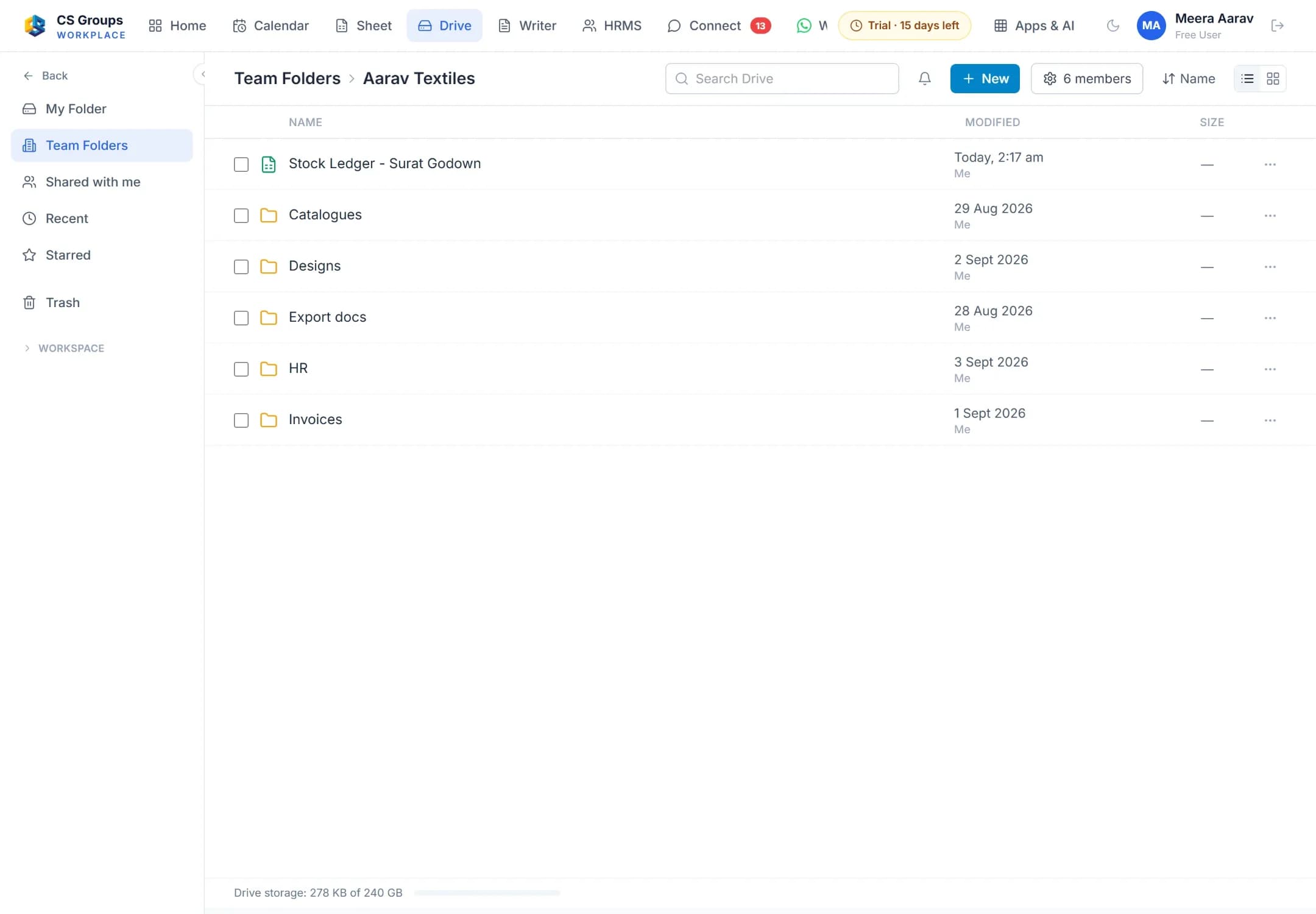This screenshot has height=914, width=1316.
Task: Open more options for Catalogues folder
Action: pyautogui.click(x=1270, y=216)
